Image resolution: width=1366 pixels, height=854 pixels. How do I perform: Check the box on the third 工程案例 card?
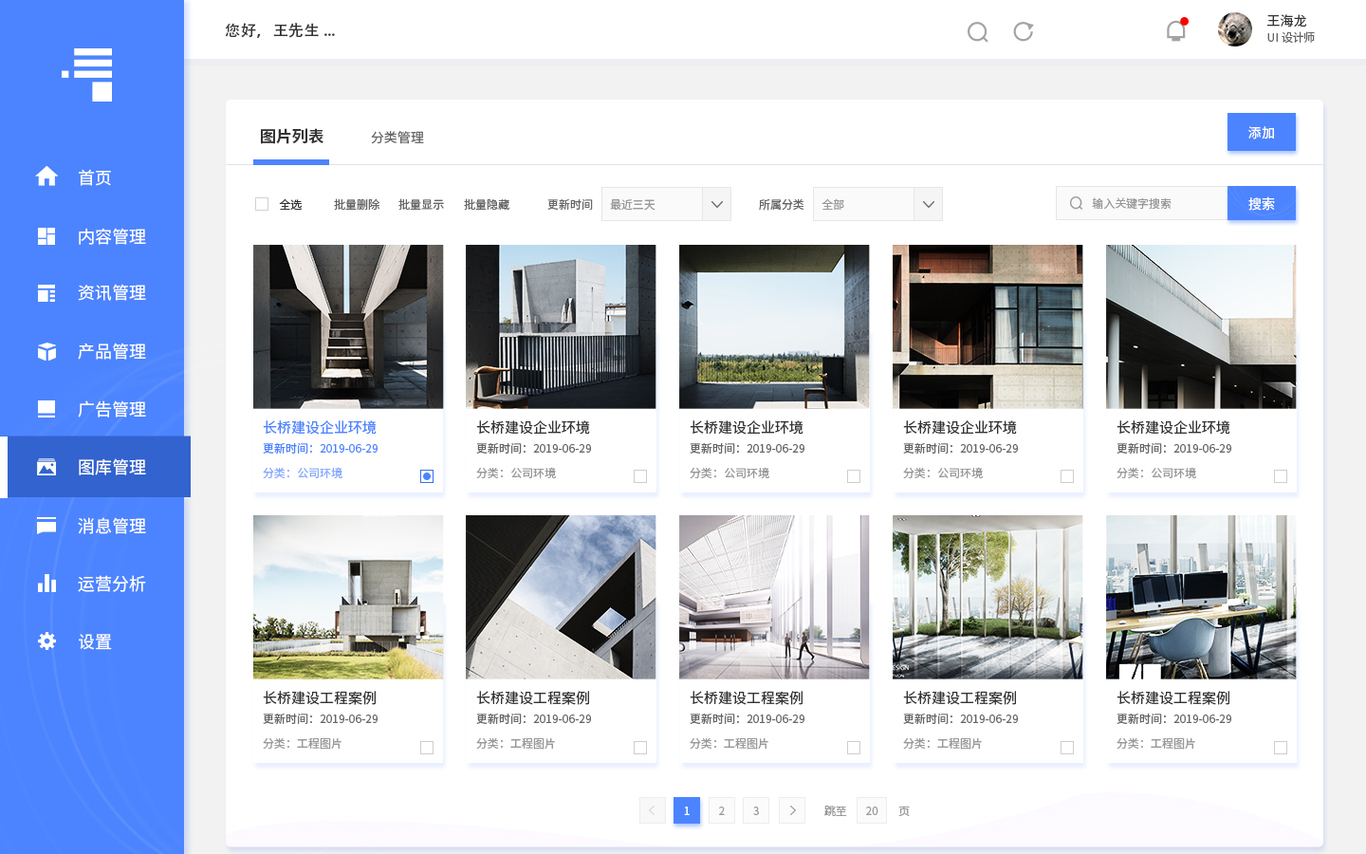point(854,747)
